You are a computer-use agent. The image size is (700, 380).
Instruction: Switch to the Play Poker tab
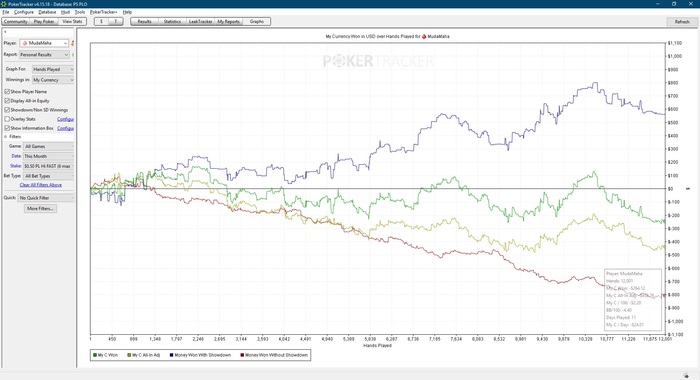[44, 21]
